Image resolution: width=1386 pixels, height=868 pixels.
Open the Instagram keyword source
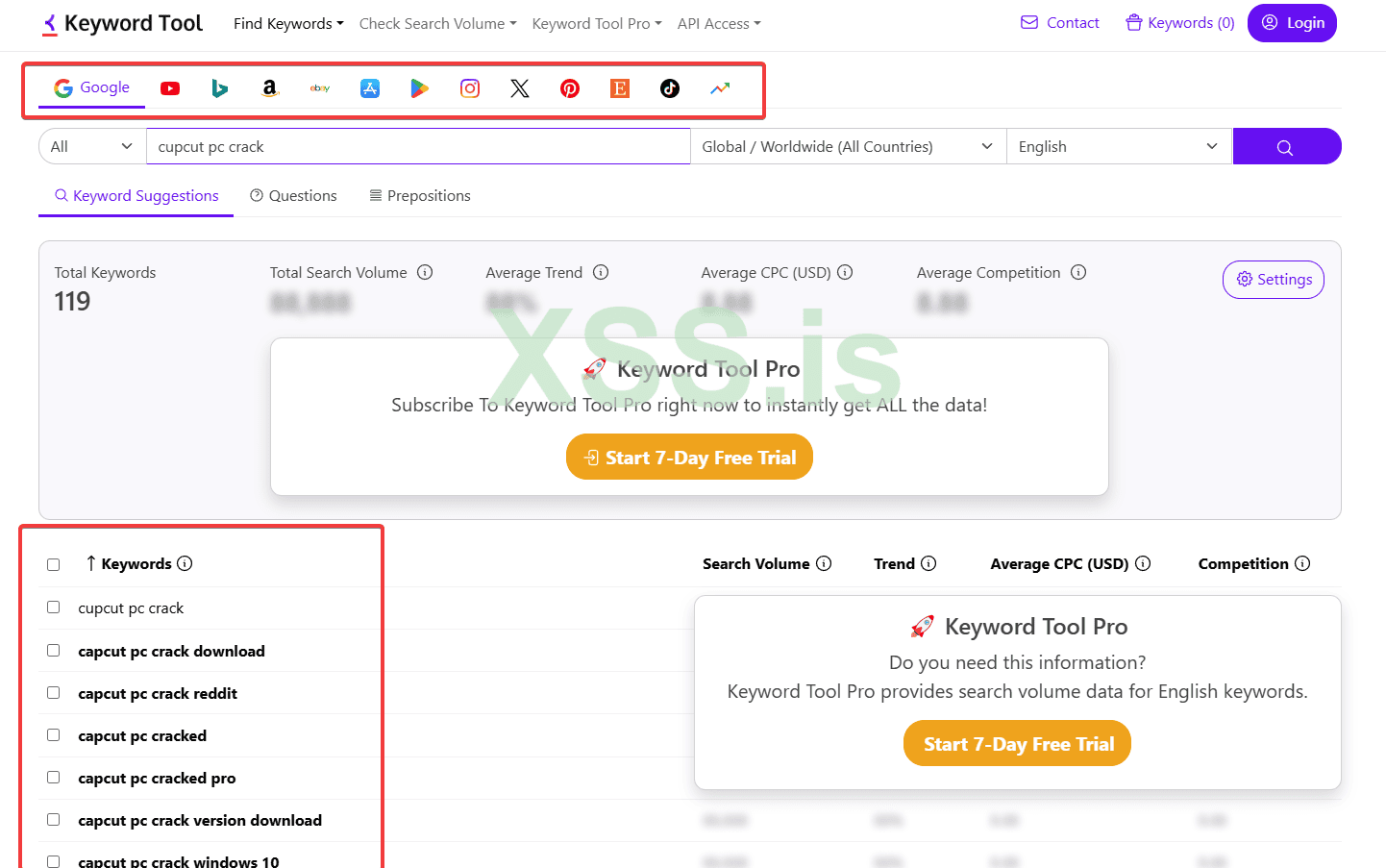(x=470, y=88)
